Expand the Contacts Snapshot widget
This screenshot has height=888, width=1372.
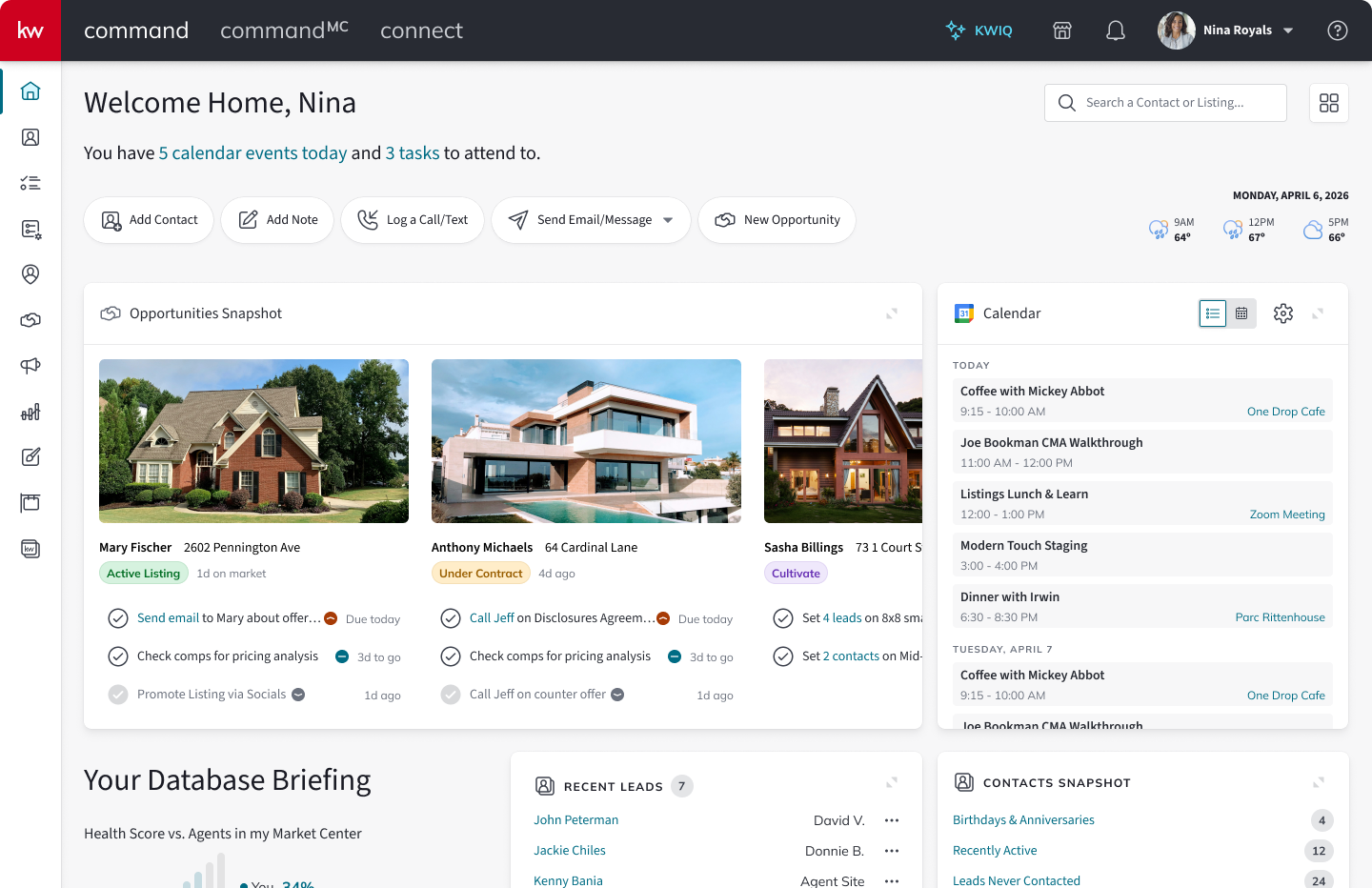(x=1319, y=782)
